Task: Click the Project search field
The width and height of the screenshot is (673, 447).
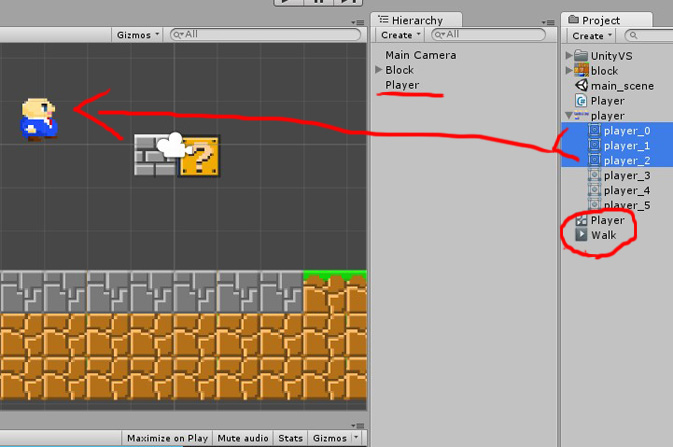Action: click(x=648, y=36)
